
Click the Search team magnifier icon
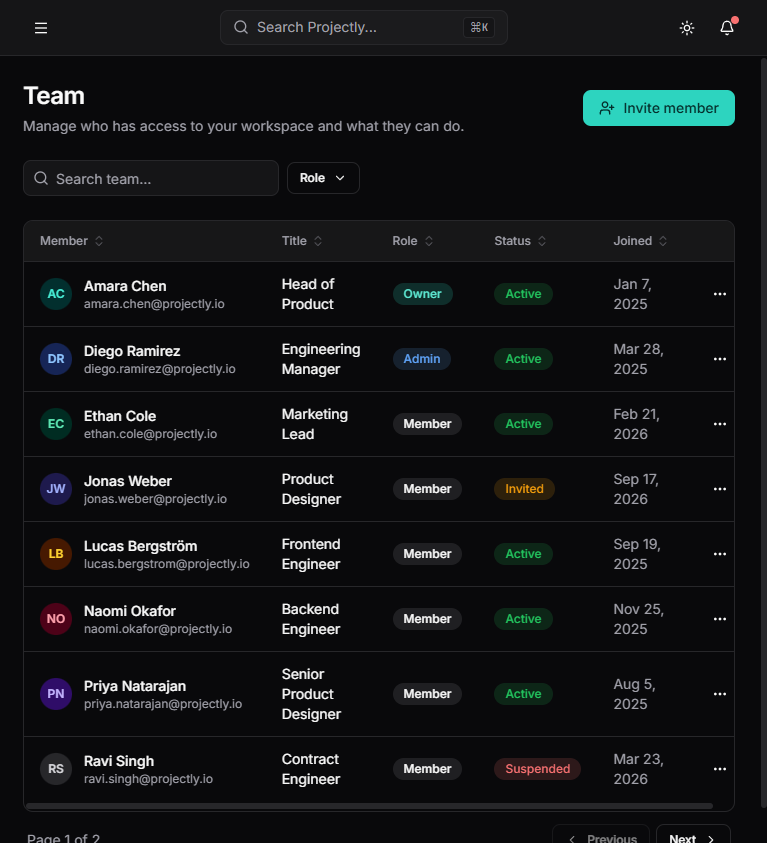point(41,178)
